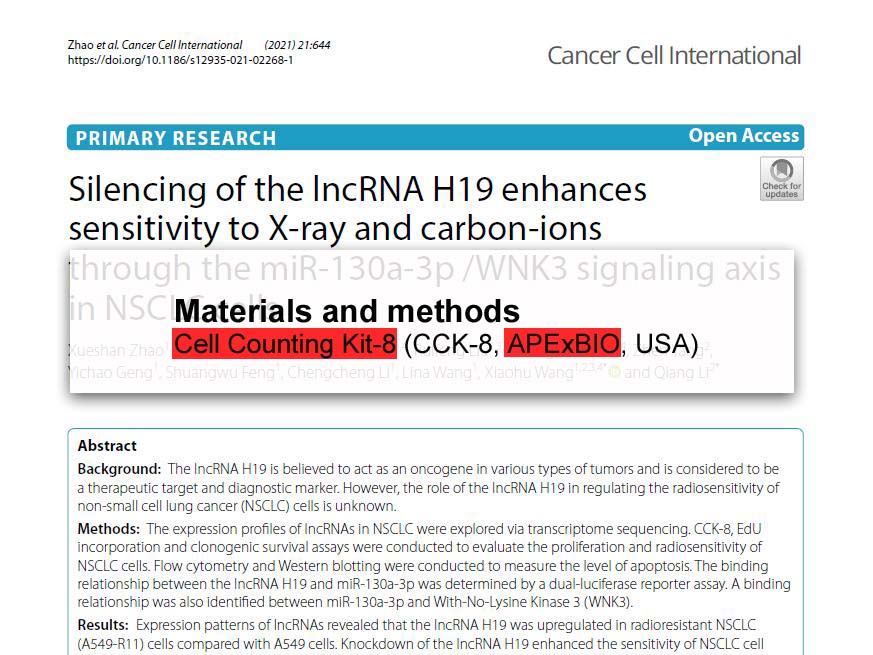Click the highlighted Cell Counting Kit-8 text
Screen dimensions: 873x655
[285, 344]
